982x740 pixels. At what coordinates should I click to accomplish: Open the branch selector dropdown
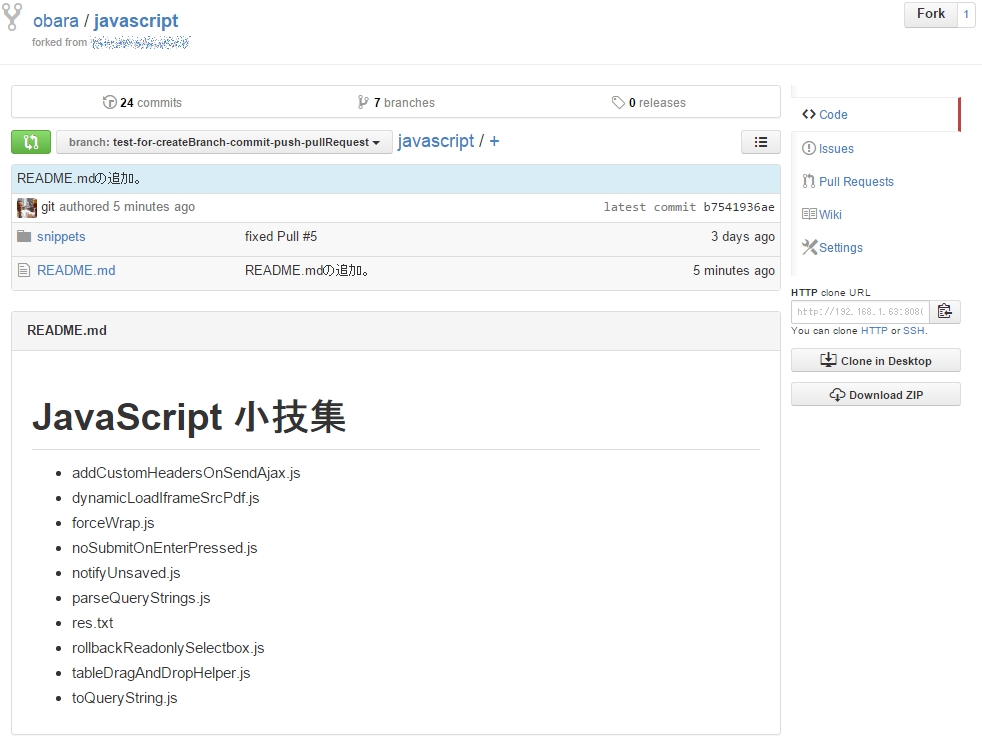pos(224,142)
